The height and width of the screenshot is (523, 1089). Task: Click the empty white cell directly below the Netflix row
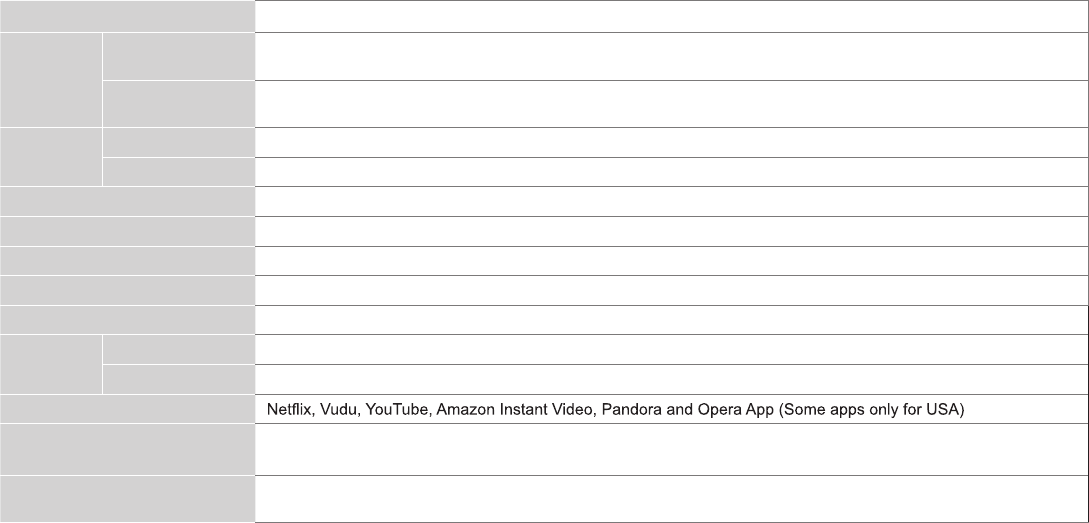(x=671, y=449)
